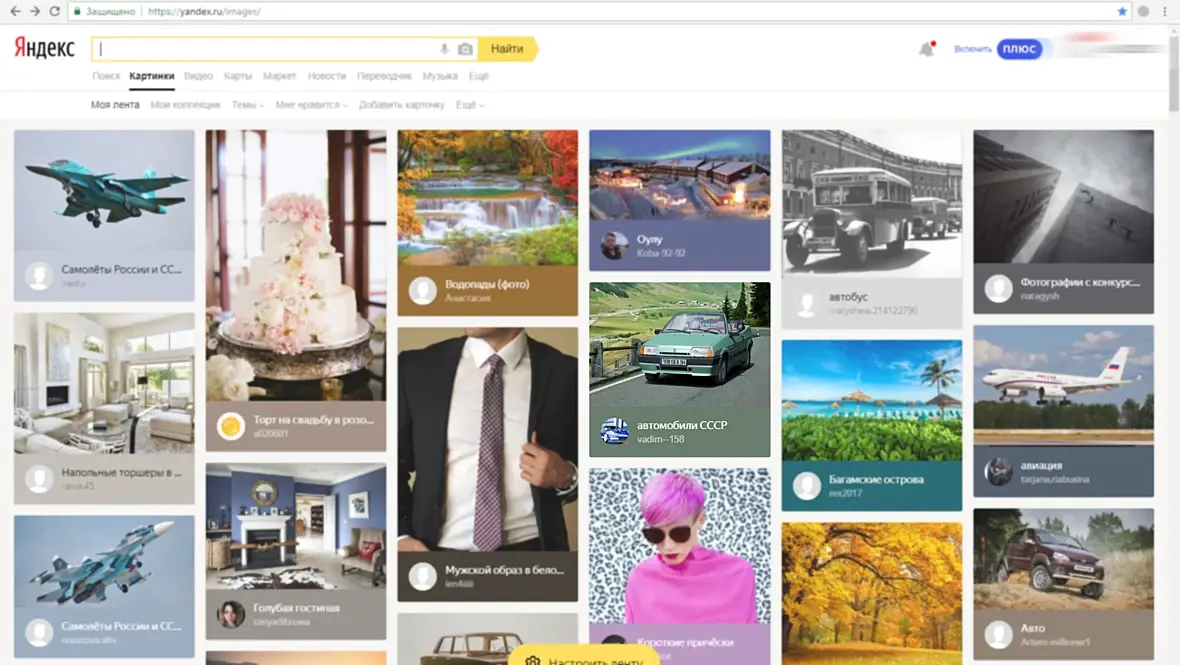Open the autumn trees image
Screen dimensions: 1180x665
[x=871, y=594]
